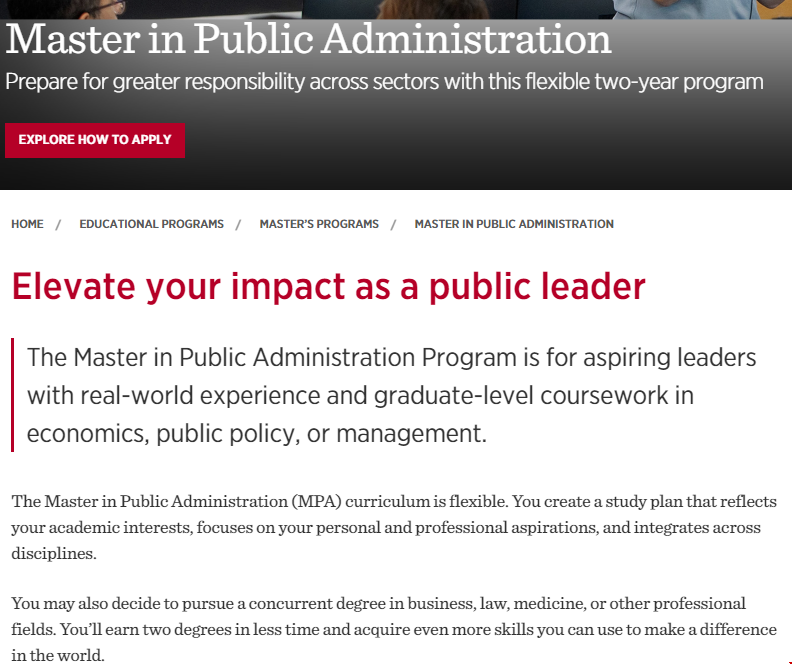This screenshot has height=664, width=792.
Task: Click the slash separator right after Home
Action: pos(59,224)
